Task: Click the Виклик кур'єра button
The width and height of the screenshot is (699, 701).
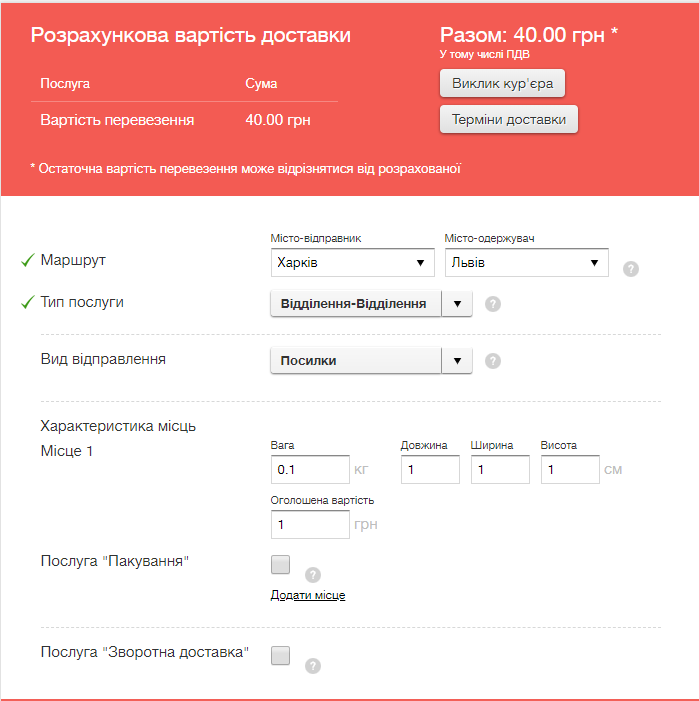Action: point(502,83)
